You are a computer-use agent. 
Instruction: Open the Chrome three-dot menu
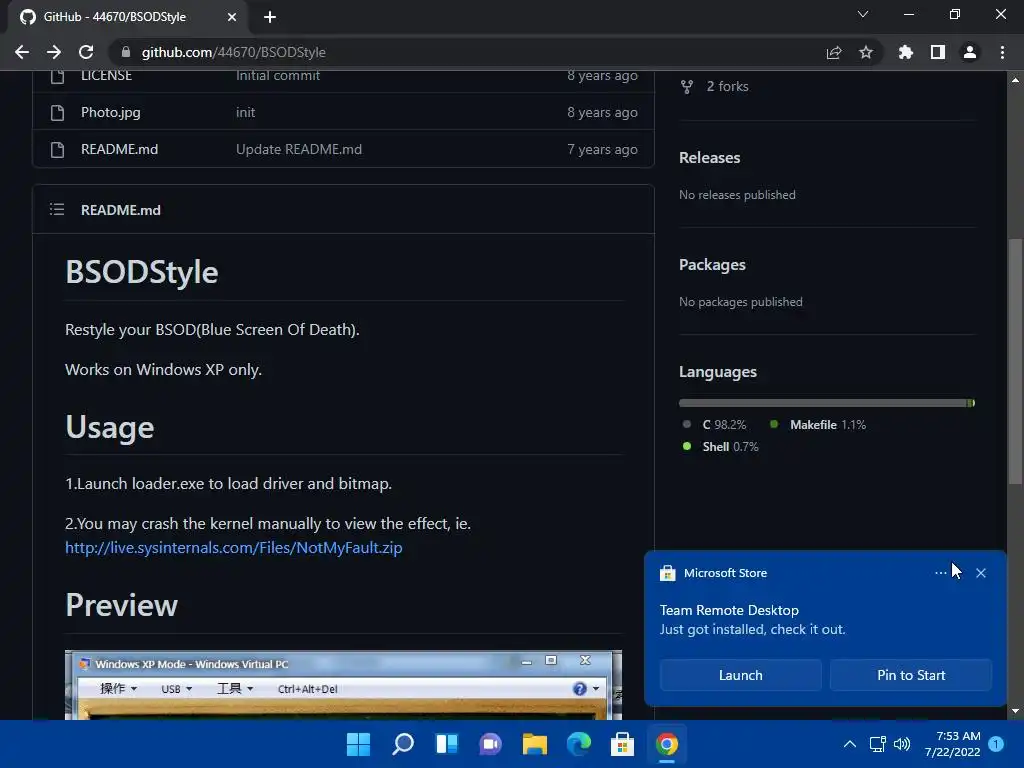click(x=1002, y=52)
